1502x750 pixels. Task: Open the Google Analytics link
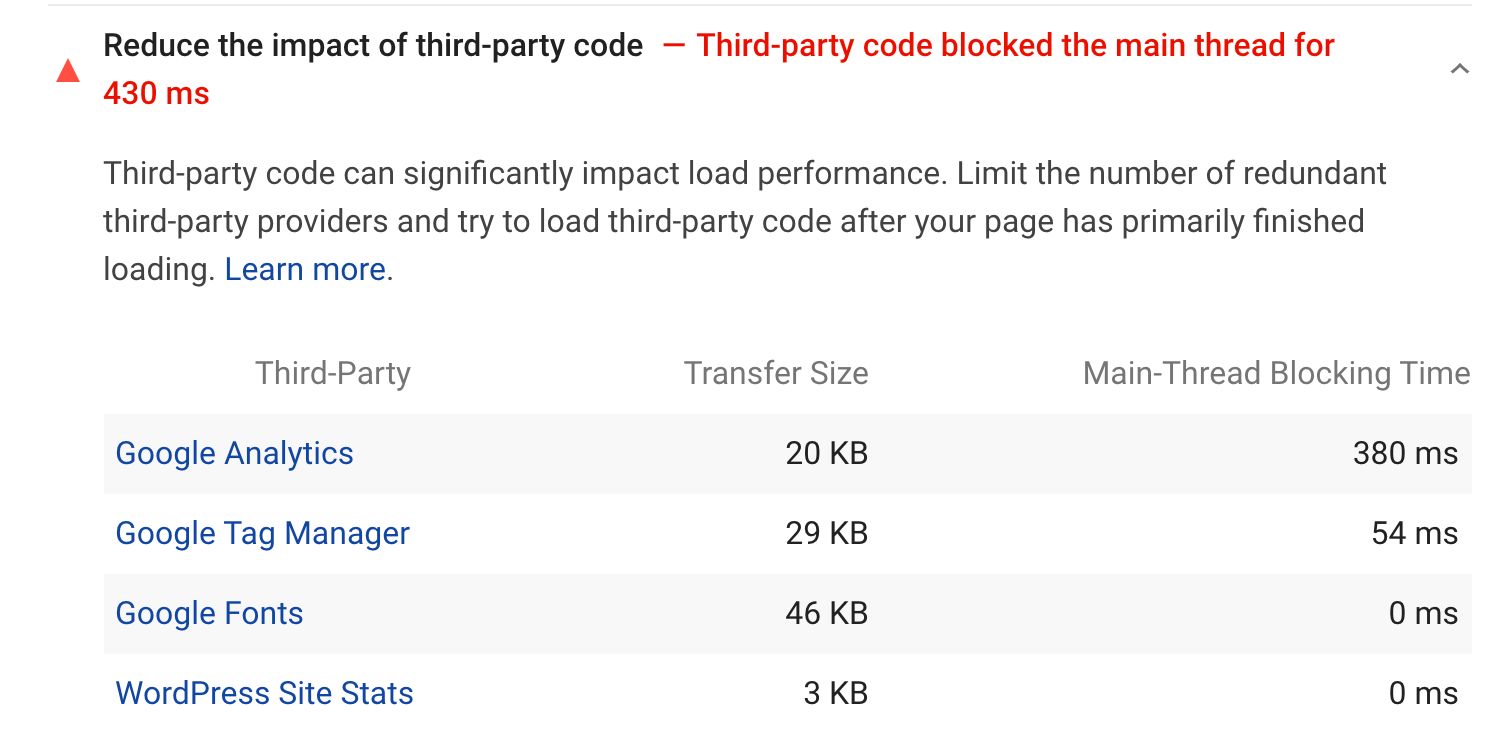pyautogui.click(x=234, y=454)
